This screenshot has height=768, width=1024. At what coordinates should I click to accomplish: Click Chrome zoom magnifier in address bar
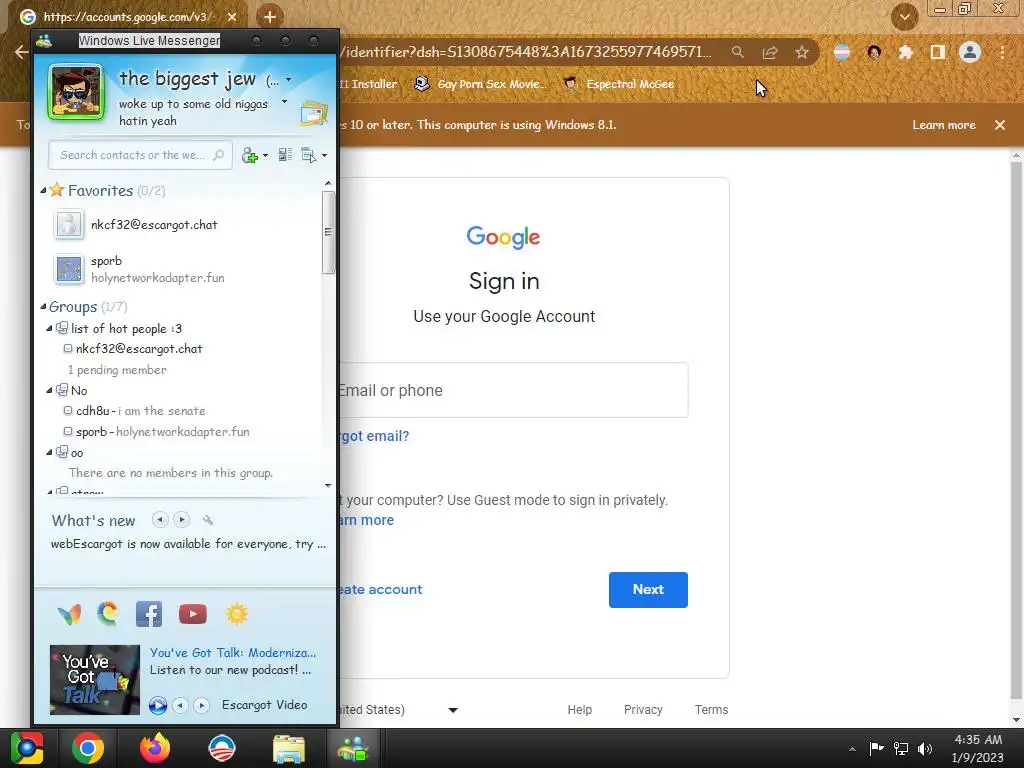[x=737, y=52]
